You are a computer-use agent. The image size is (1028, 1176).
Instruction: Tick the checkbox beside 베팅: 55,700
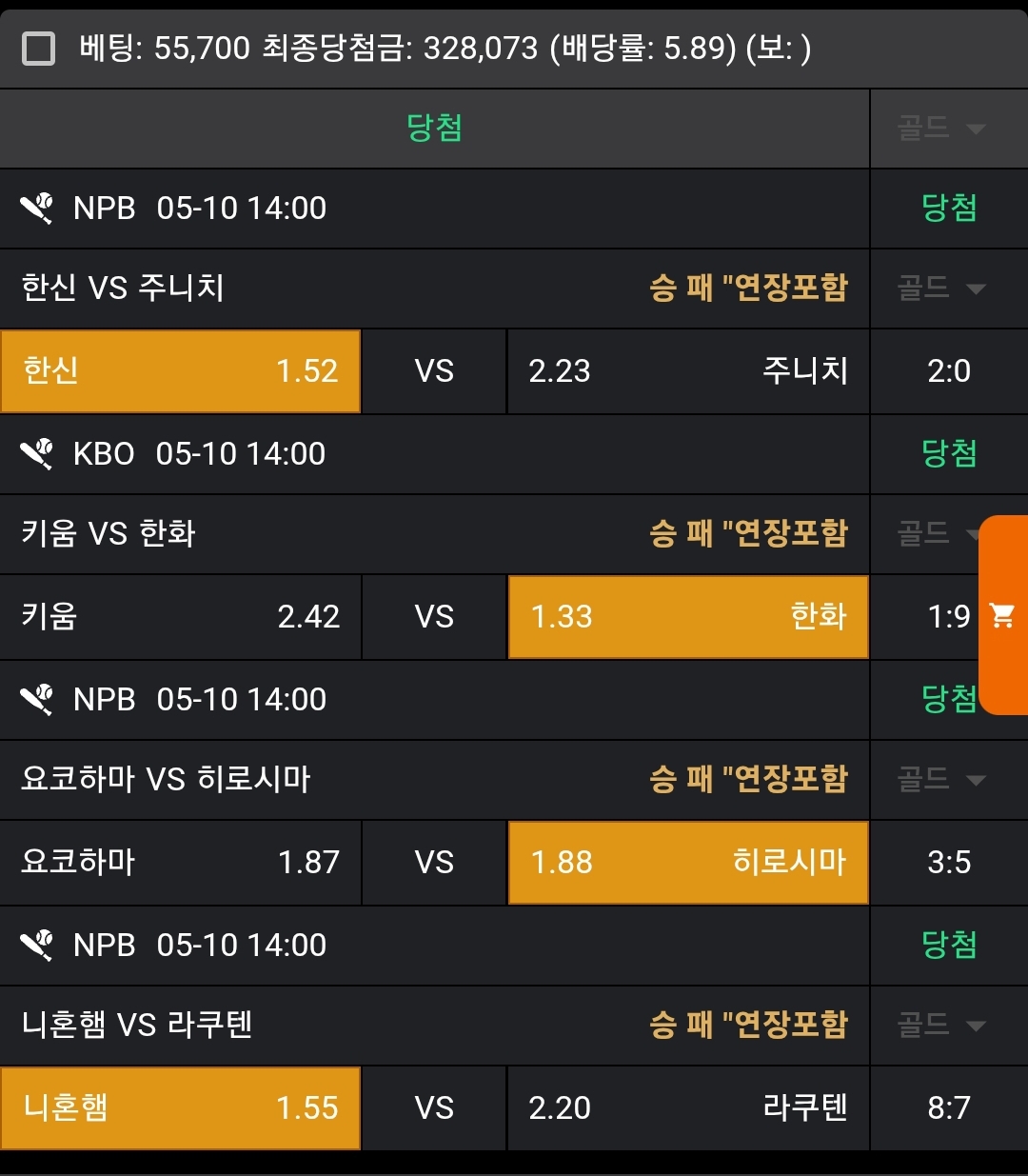point(38,48)
